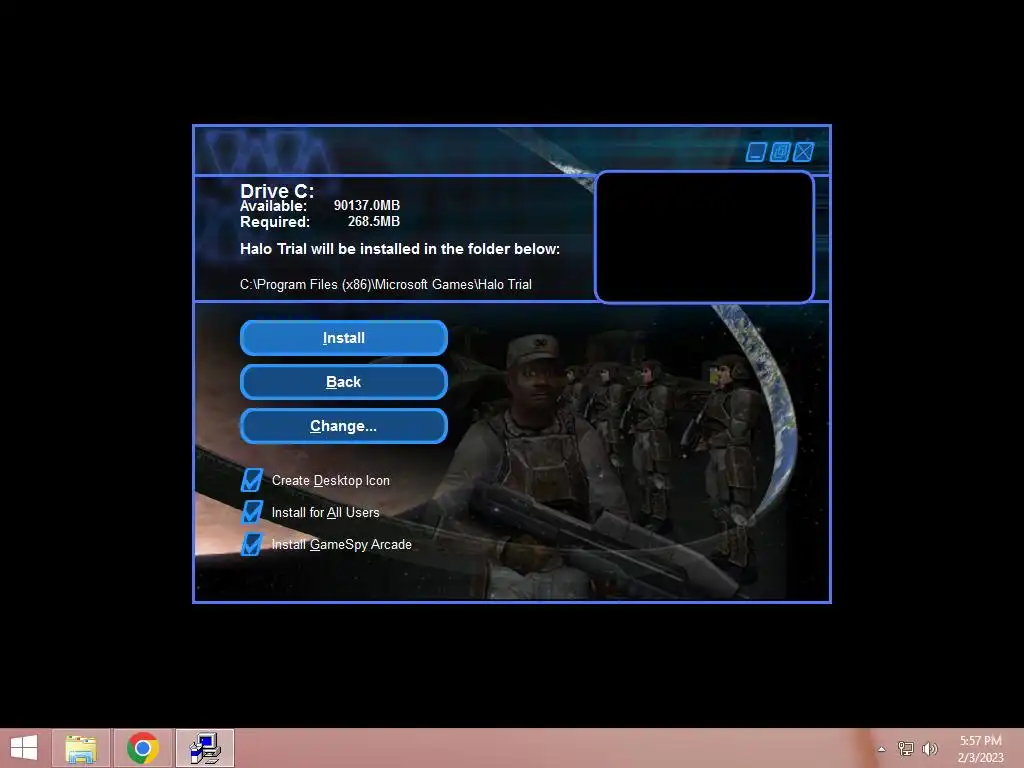
Task: Open the Windows Start menu
Action: pyautogui.click(x=24, y=748)
